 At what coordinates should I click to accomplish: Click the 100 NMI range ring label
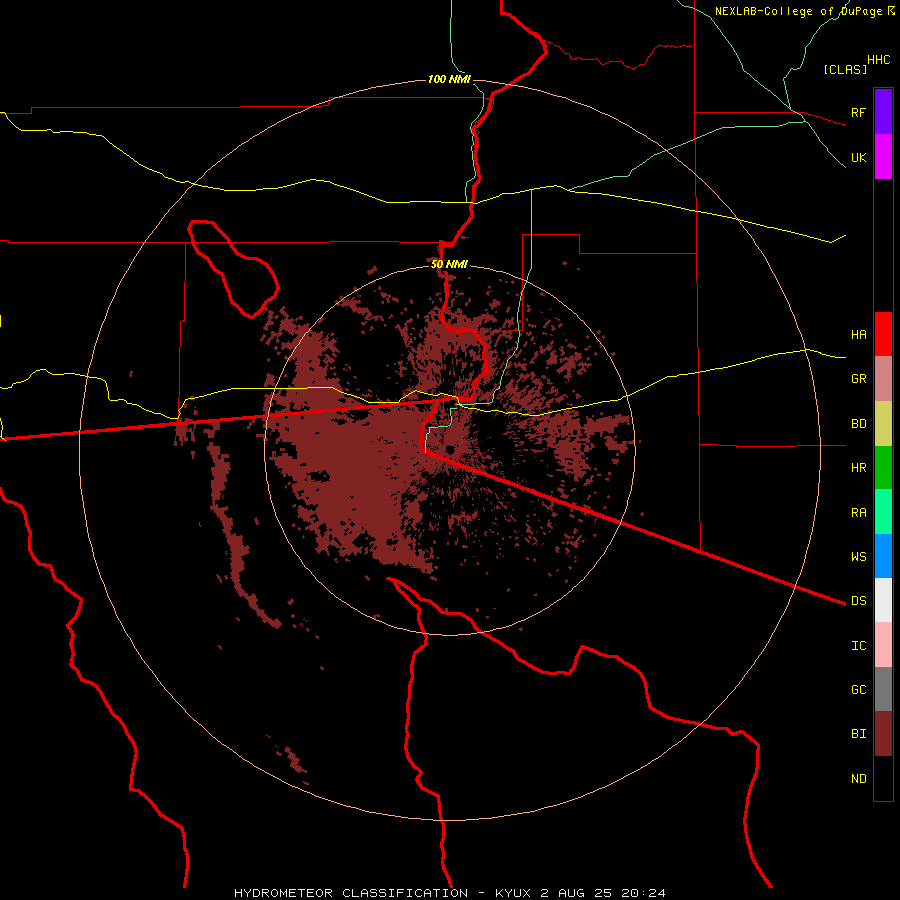click(x=448, y=79)
